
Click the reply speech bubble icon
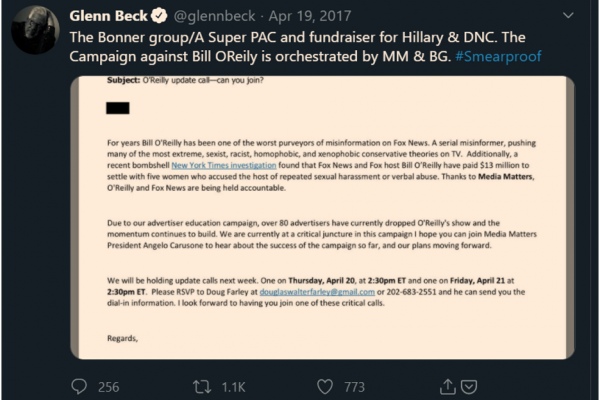point(80,386)
